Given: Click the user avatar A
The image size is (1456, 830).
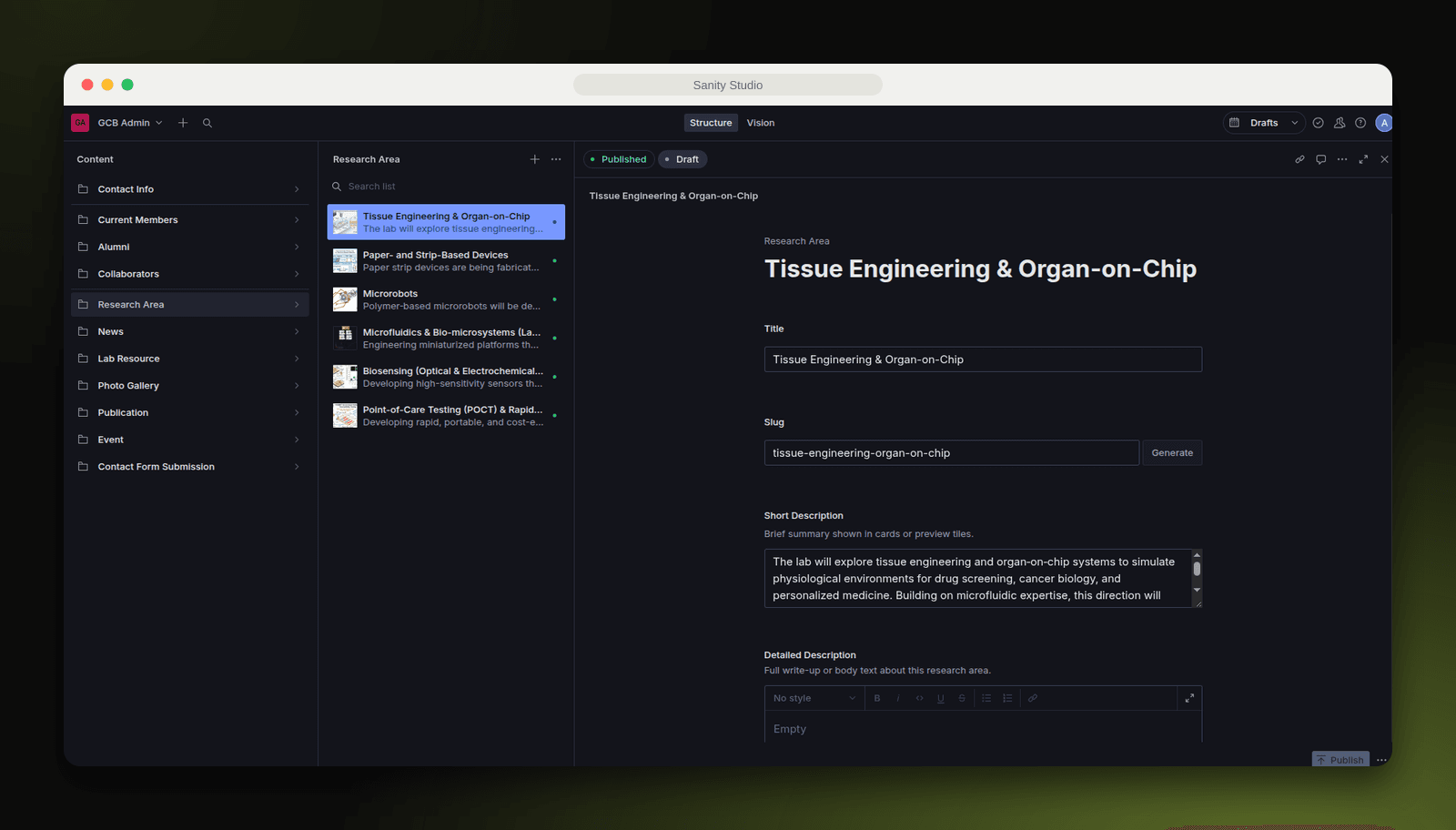Looking at the screenshot, I should tap(1384, 123).
